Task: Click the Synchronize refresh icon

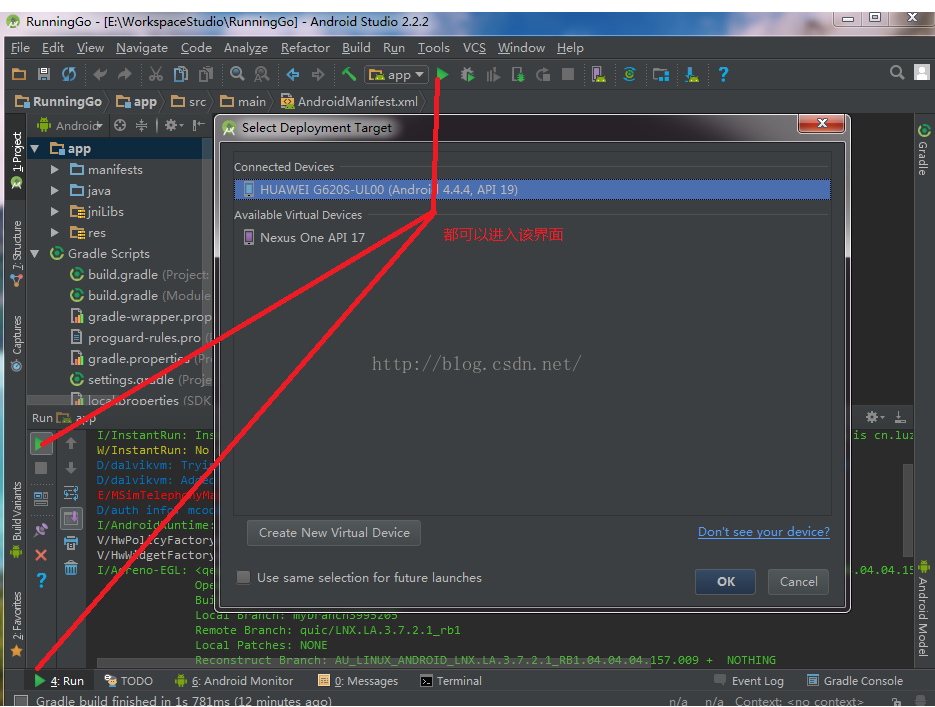Action: 69,75
